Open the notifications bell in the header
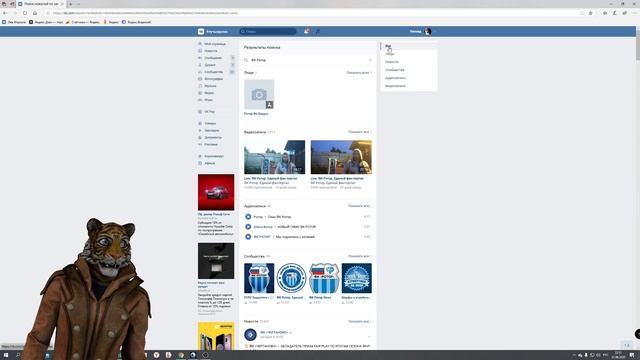 click(306, 31)
